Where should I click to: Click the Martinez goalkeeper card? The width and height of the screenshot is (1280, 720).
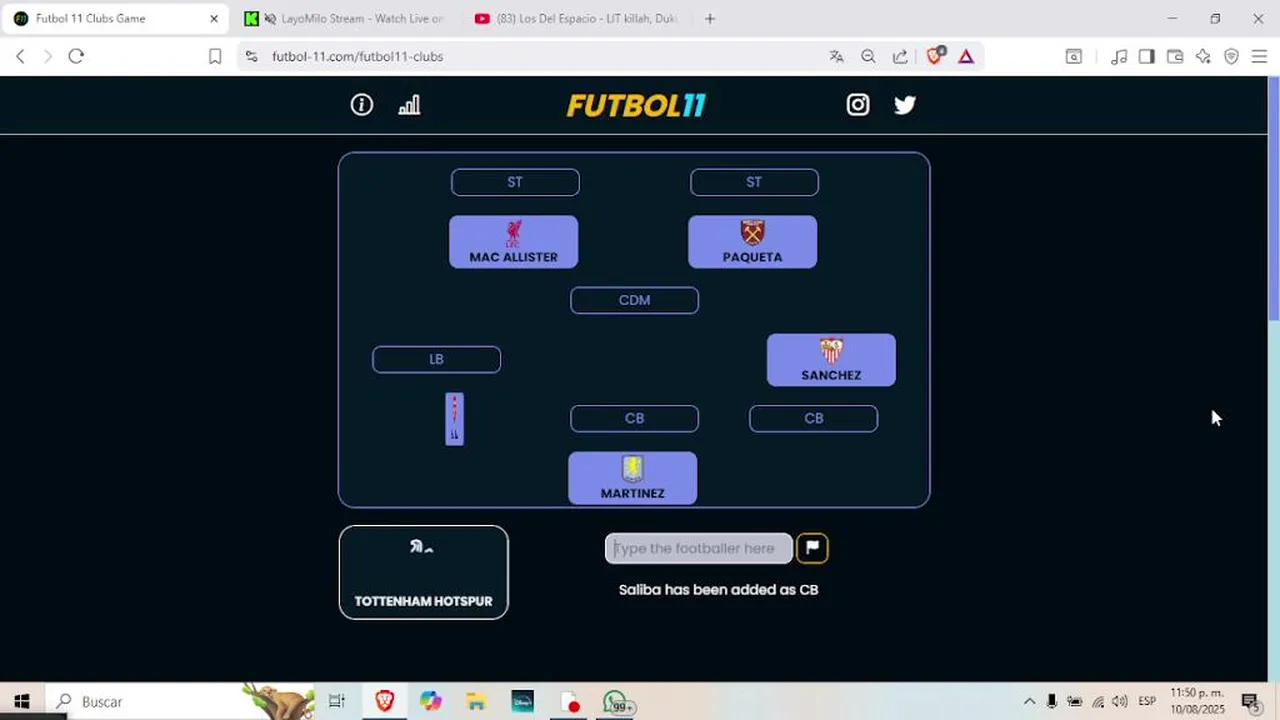(x=632, y=478)
